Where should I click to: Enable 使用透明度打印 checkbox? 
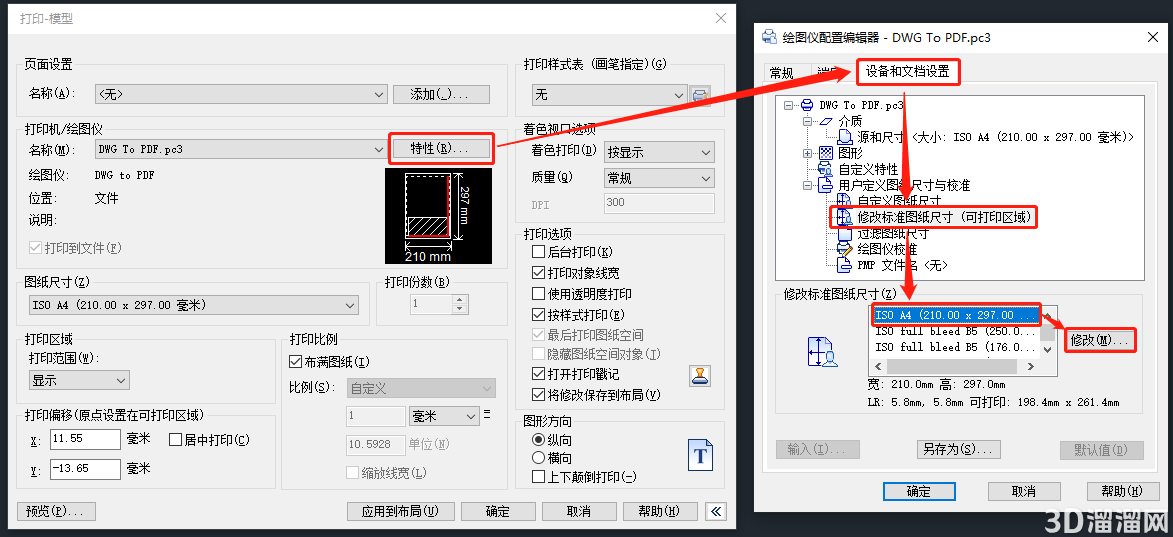click(x=538, y=294)
